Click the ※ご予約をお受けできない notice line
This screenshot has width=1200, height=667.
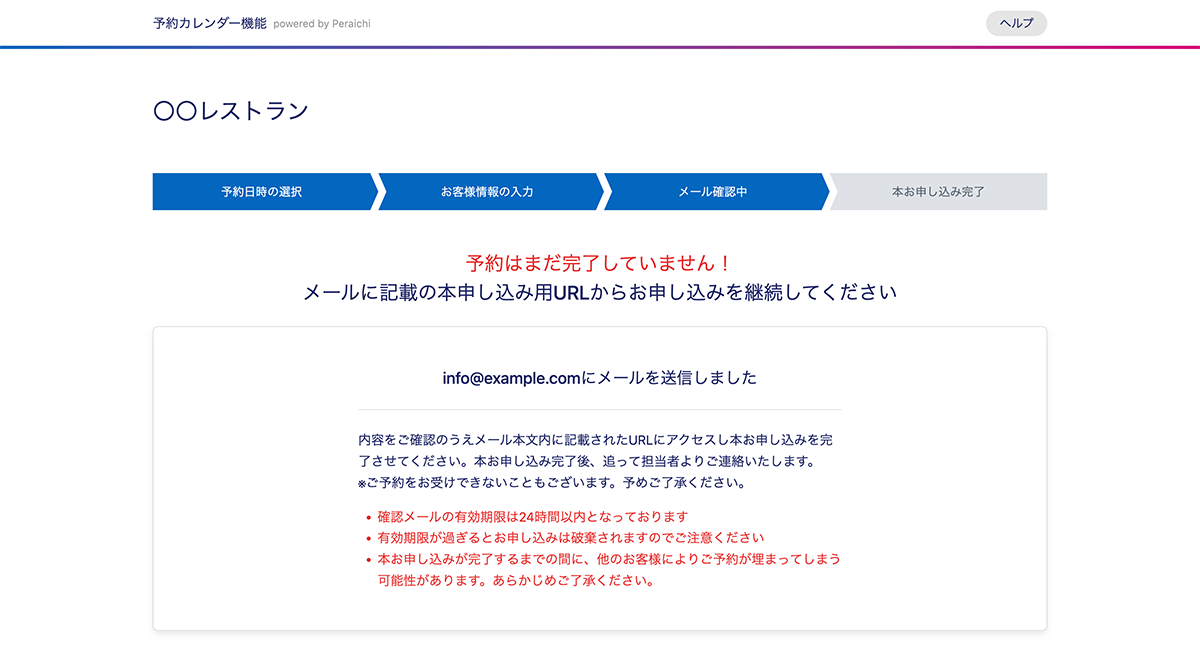[x=551, y=483]
